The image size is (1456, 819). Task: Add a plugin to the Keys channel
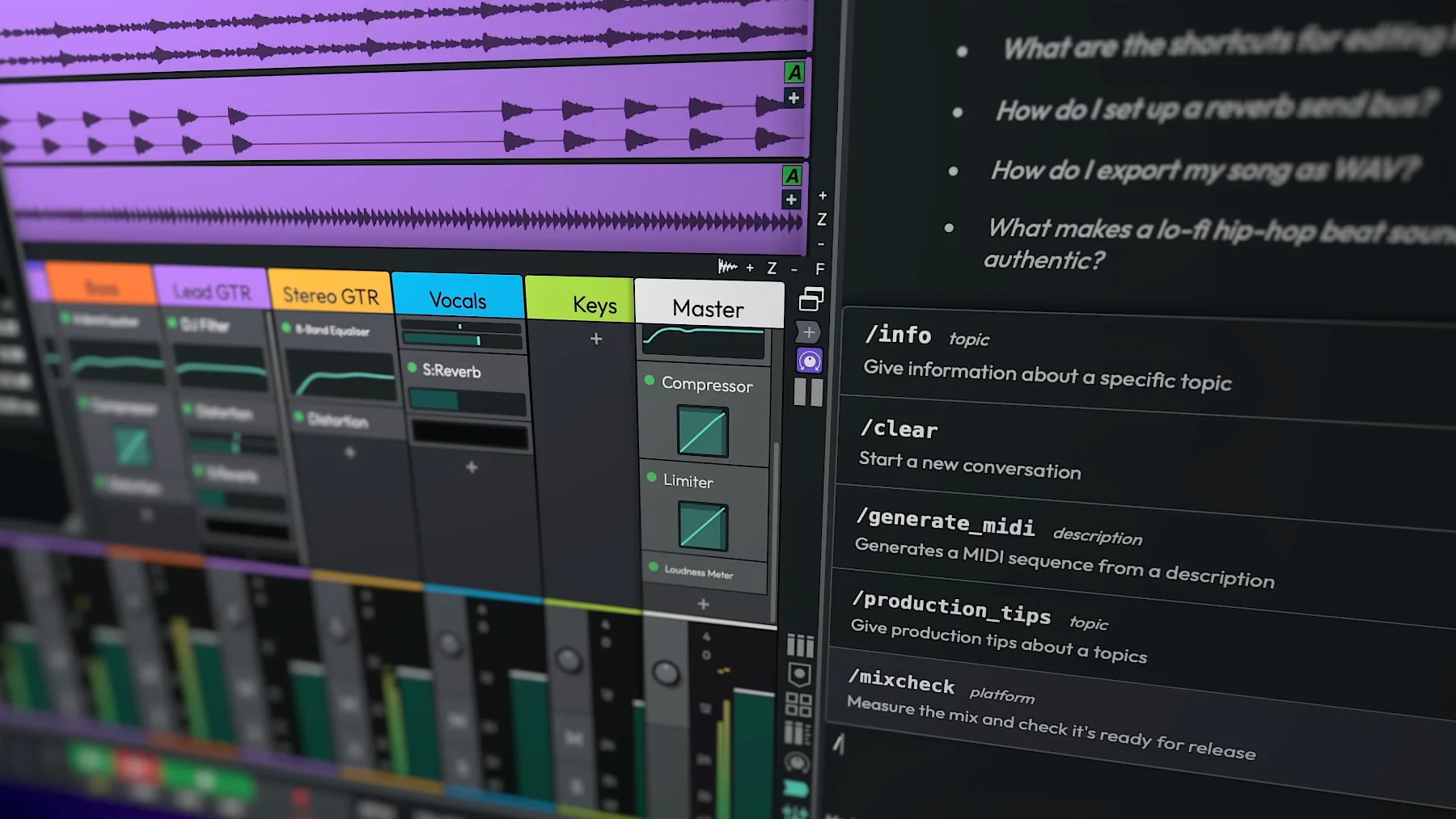pos(596,339)
